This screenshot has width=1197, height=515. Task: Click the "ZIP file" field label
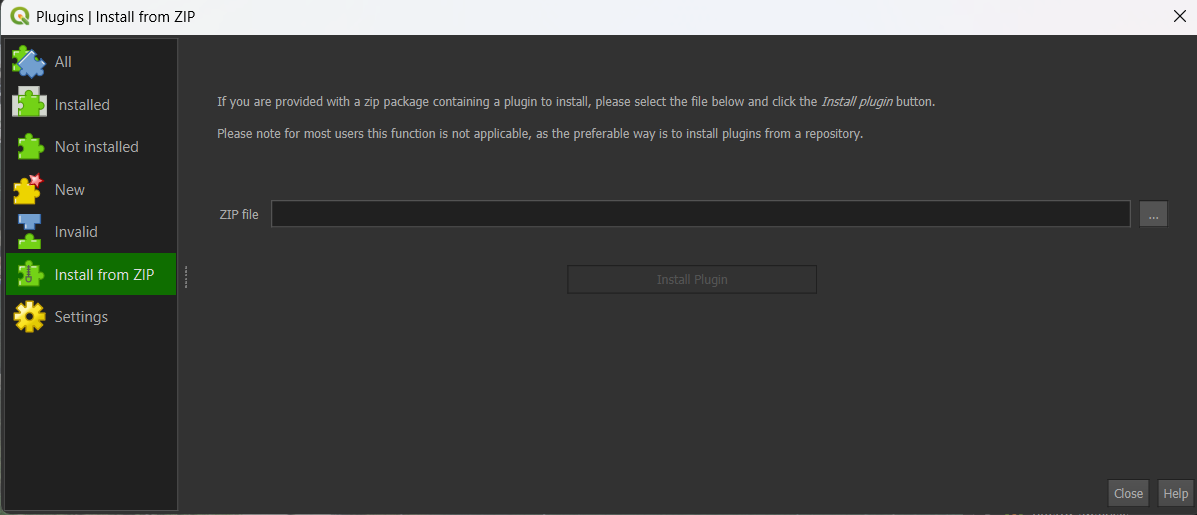(x=239, y=214)
